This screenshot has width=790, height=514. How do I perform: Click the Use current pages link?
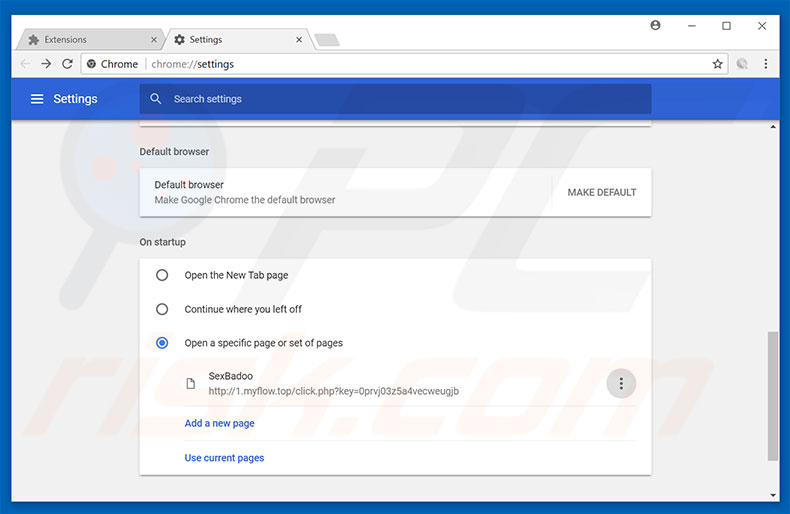(x=224, y=458)
